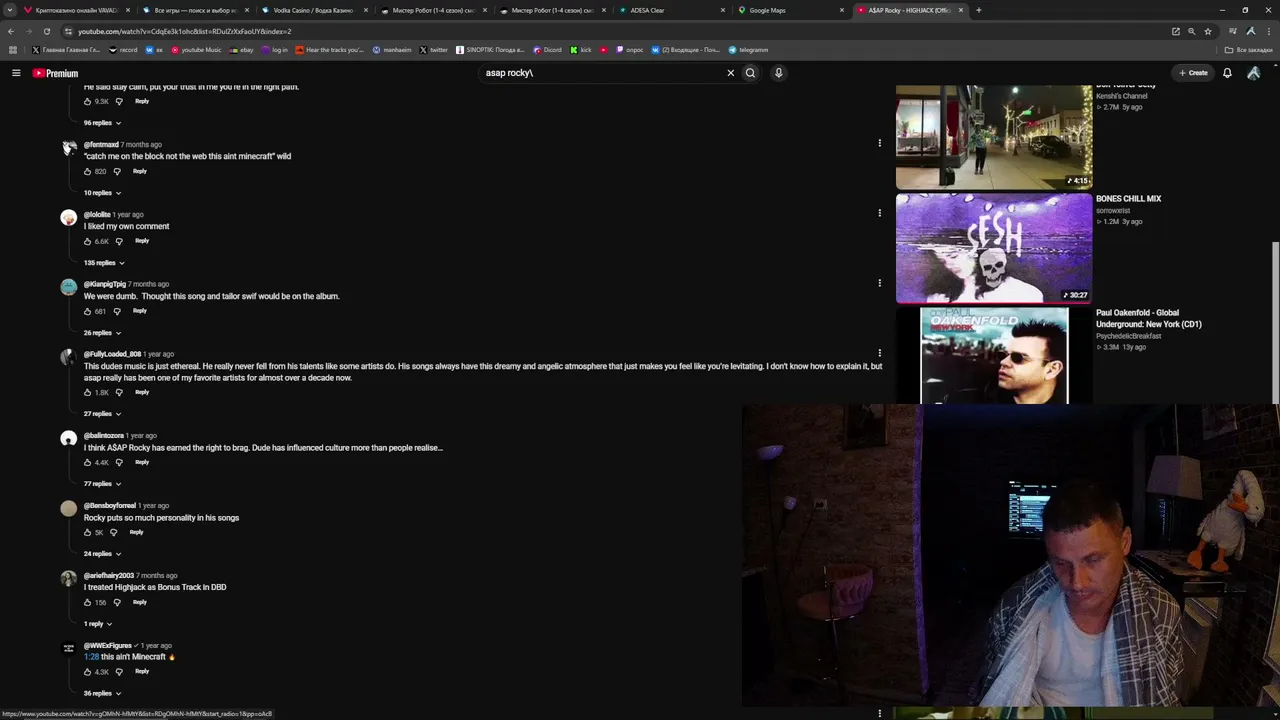Like the @fentmaxd comment
Screen dimensions: 1280x720
(x=88, y=171)
